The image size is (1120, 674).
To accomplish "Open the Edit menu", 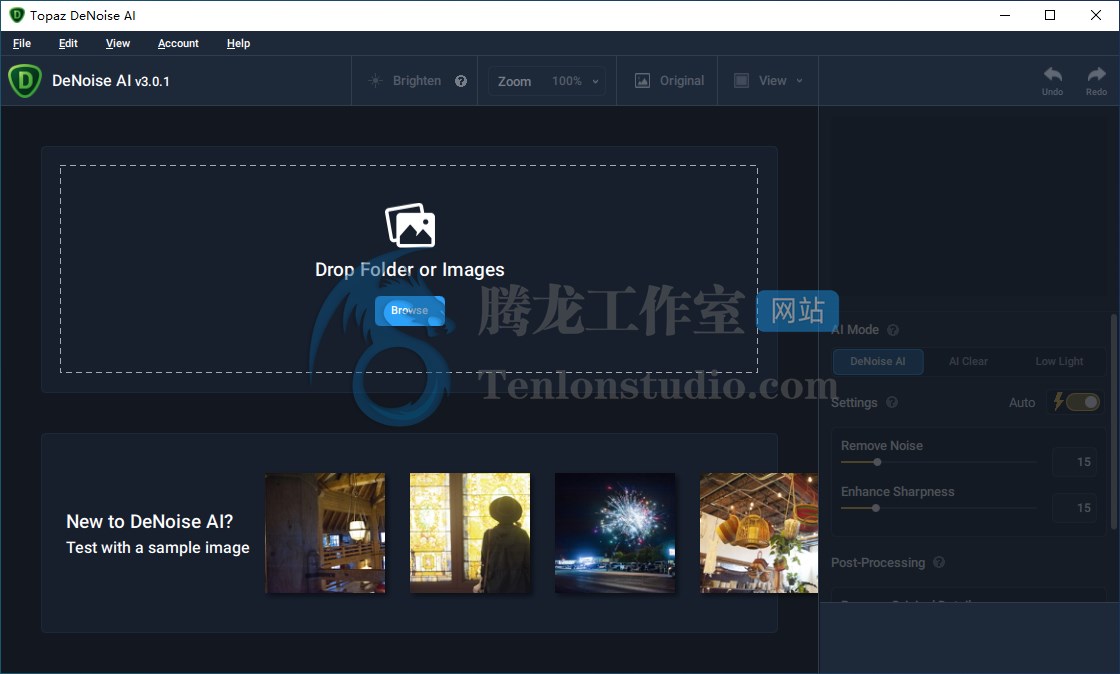I will coord(68,44).
